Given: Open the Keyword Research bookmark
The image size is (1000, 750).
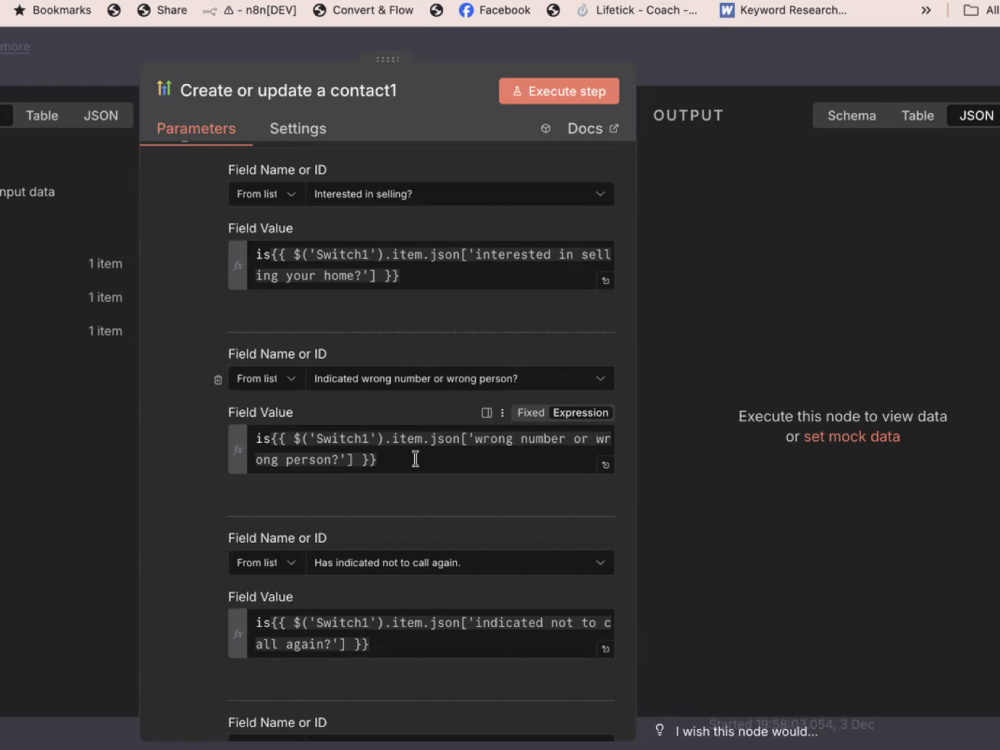Looking at the screenshot, I should 783,10.
